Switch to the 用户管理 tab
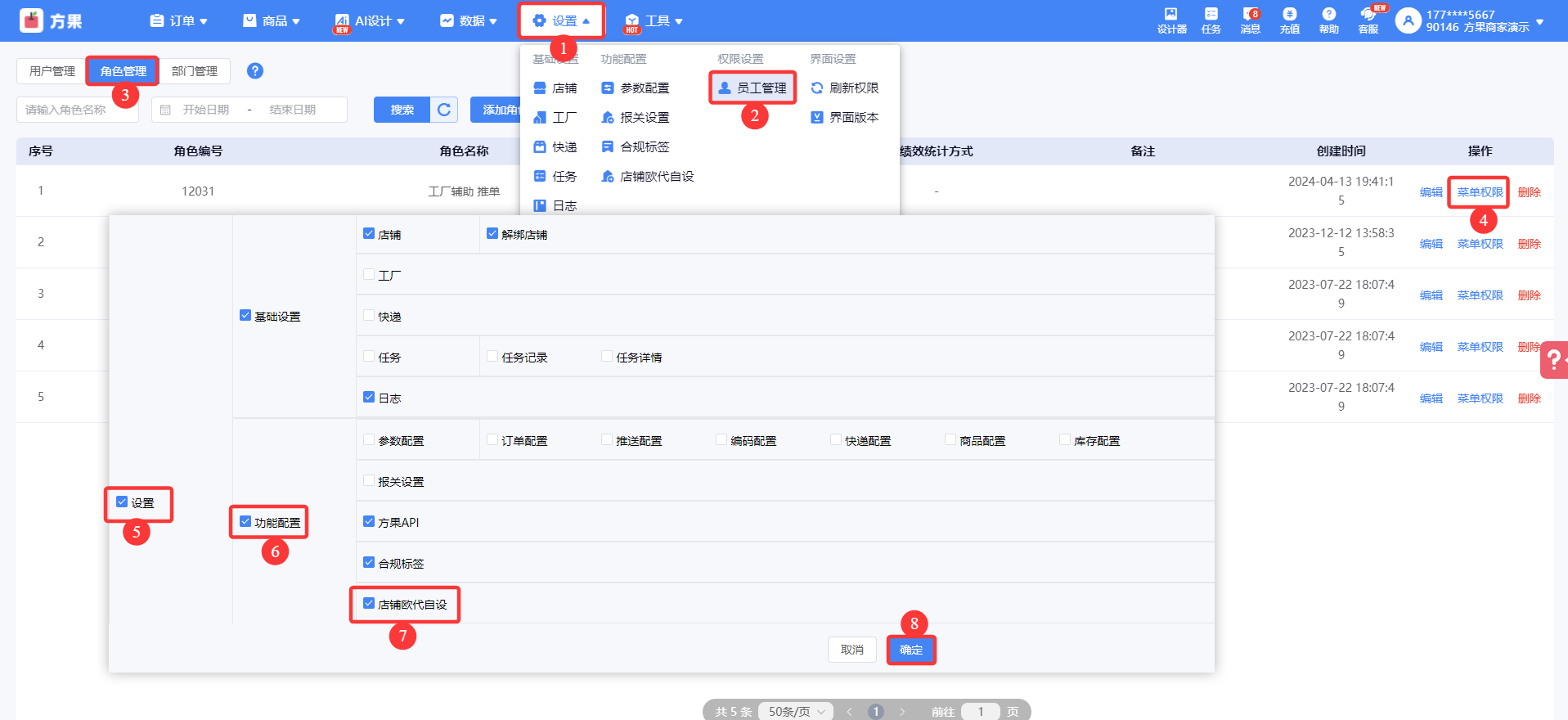Image resolution: width=1568 pixels, height=720 pixels. click(x=52, y=71)
